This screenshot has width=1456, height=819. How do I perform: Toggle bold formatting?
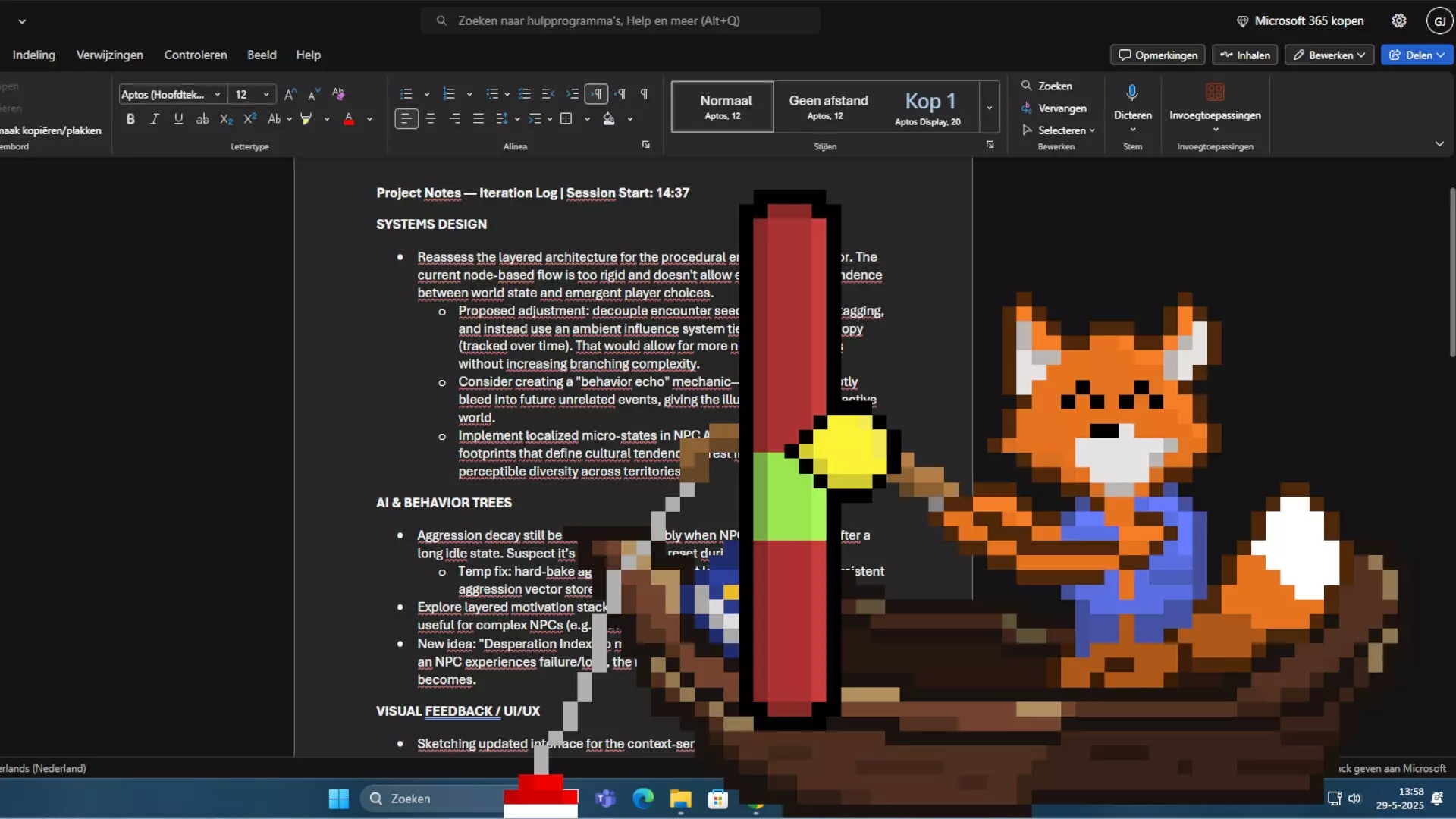point(130,118)
